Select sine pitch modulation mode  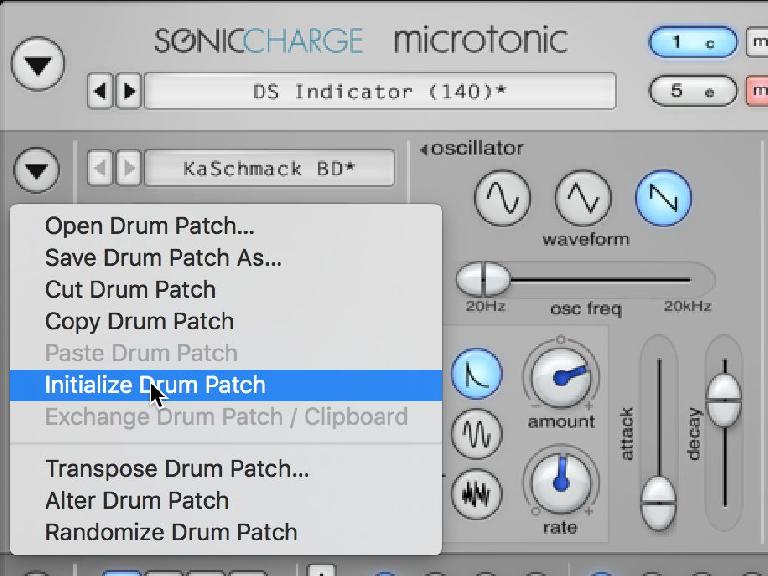click(477, 433)
